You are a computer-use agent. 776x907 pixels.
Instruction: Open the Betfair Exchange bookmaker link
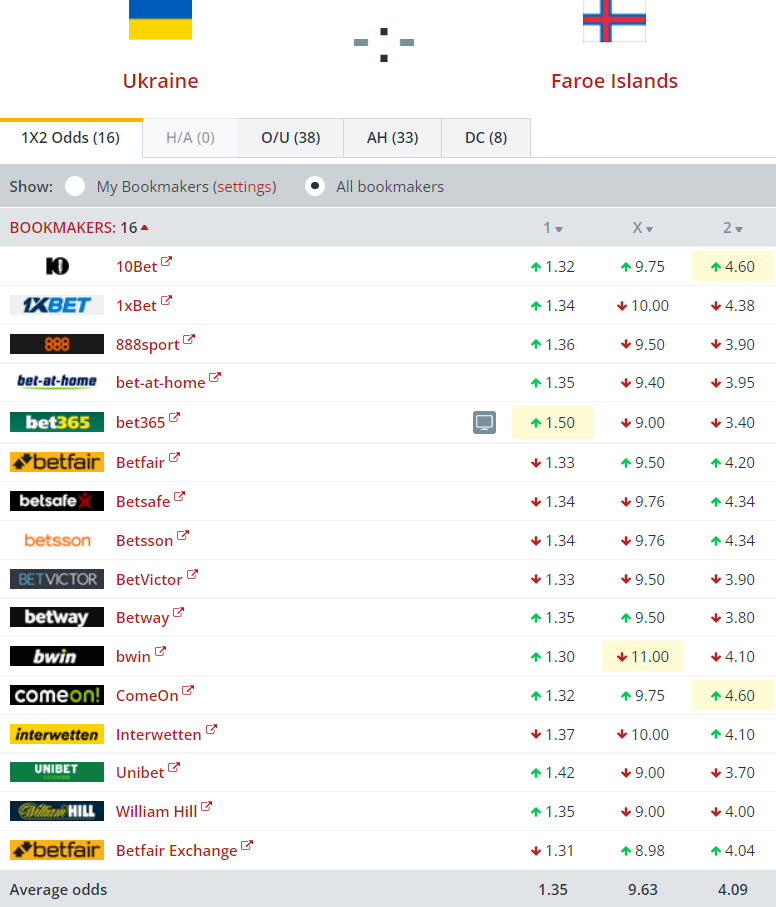[x=176, y=851]
